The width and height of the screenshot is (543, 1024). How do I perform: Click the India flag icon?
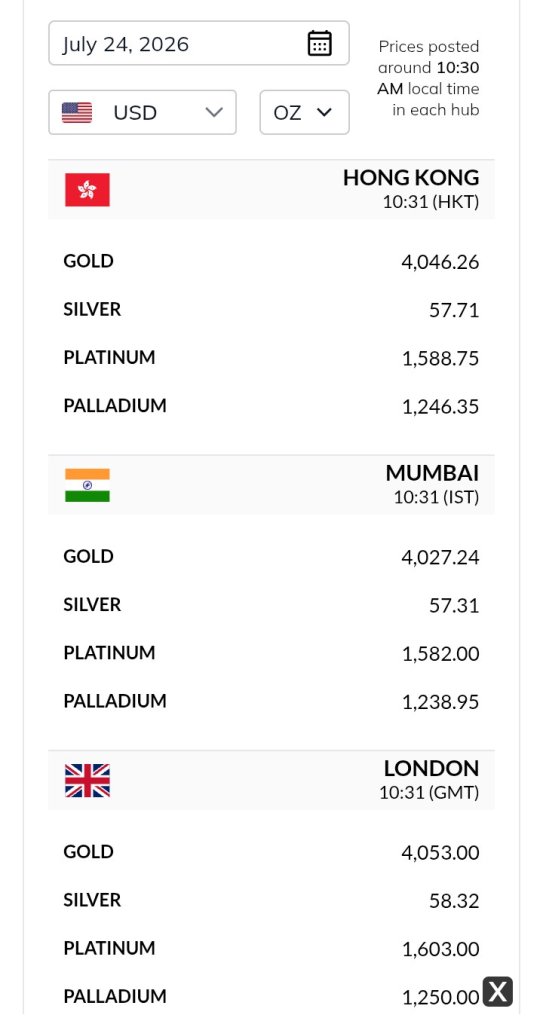pyautogui.click(x=88, y=485)
